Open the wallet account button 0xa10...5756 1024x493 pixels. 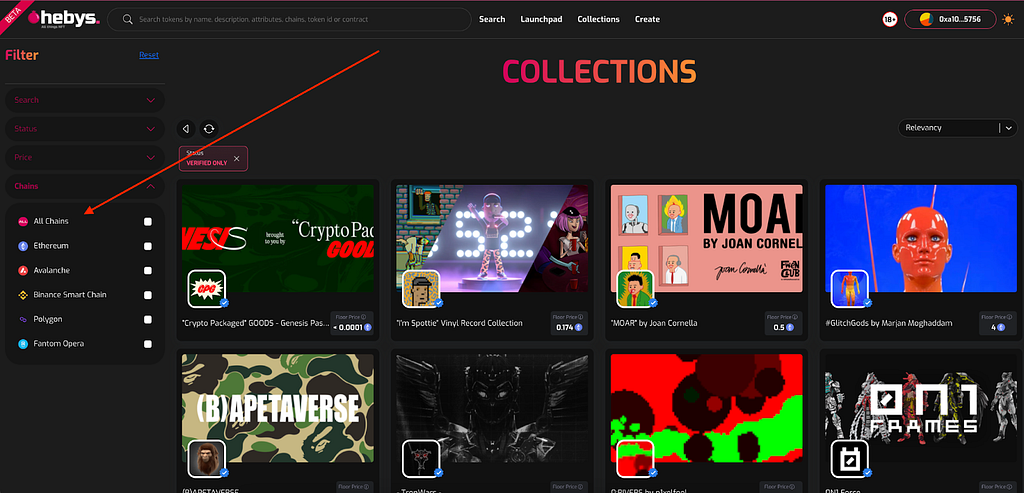pyautogui.click(x=950, y=20)
